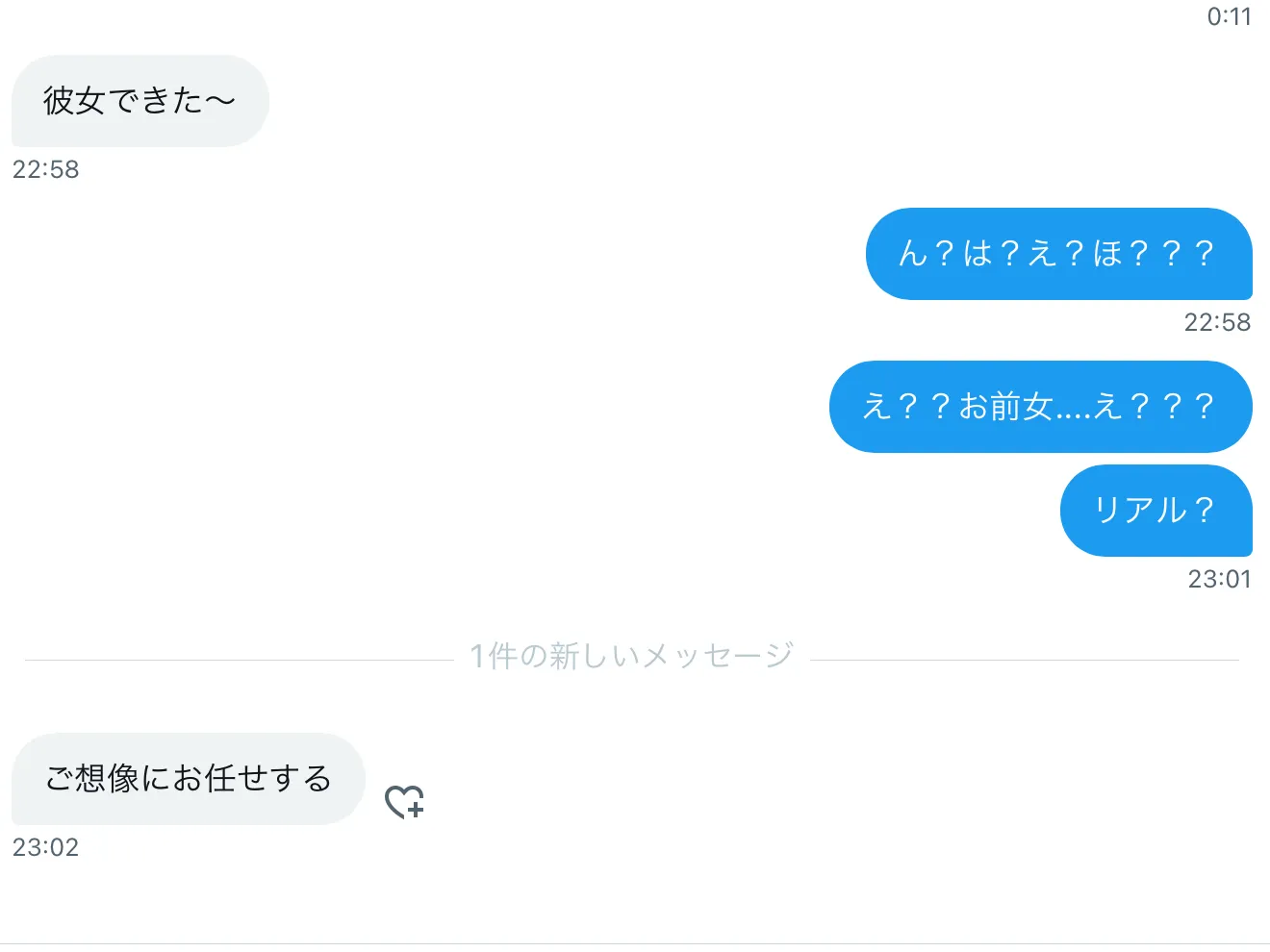1270x952 pixels.
Task: Click the 22:58 timestamp under 彼女できた〜
Action: pos(45,170)
